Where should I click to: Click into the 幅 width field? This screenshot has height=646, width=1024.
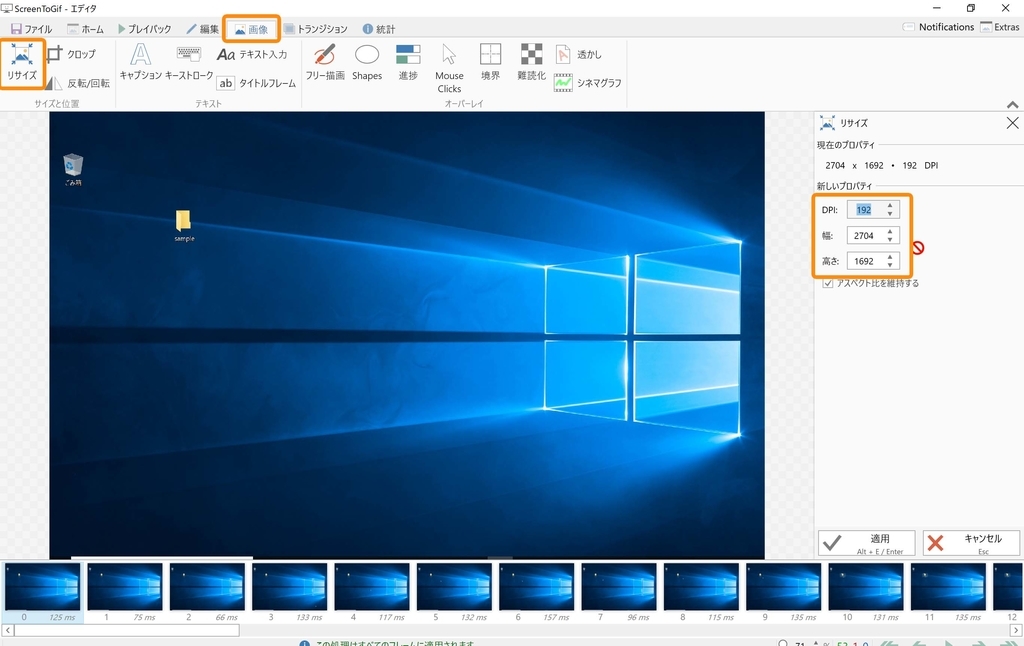click(x=865, y=235)
